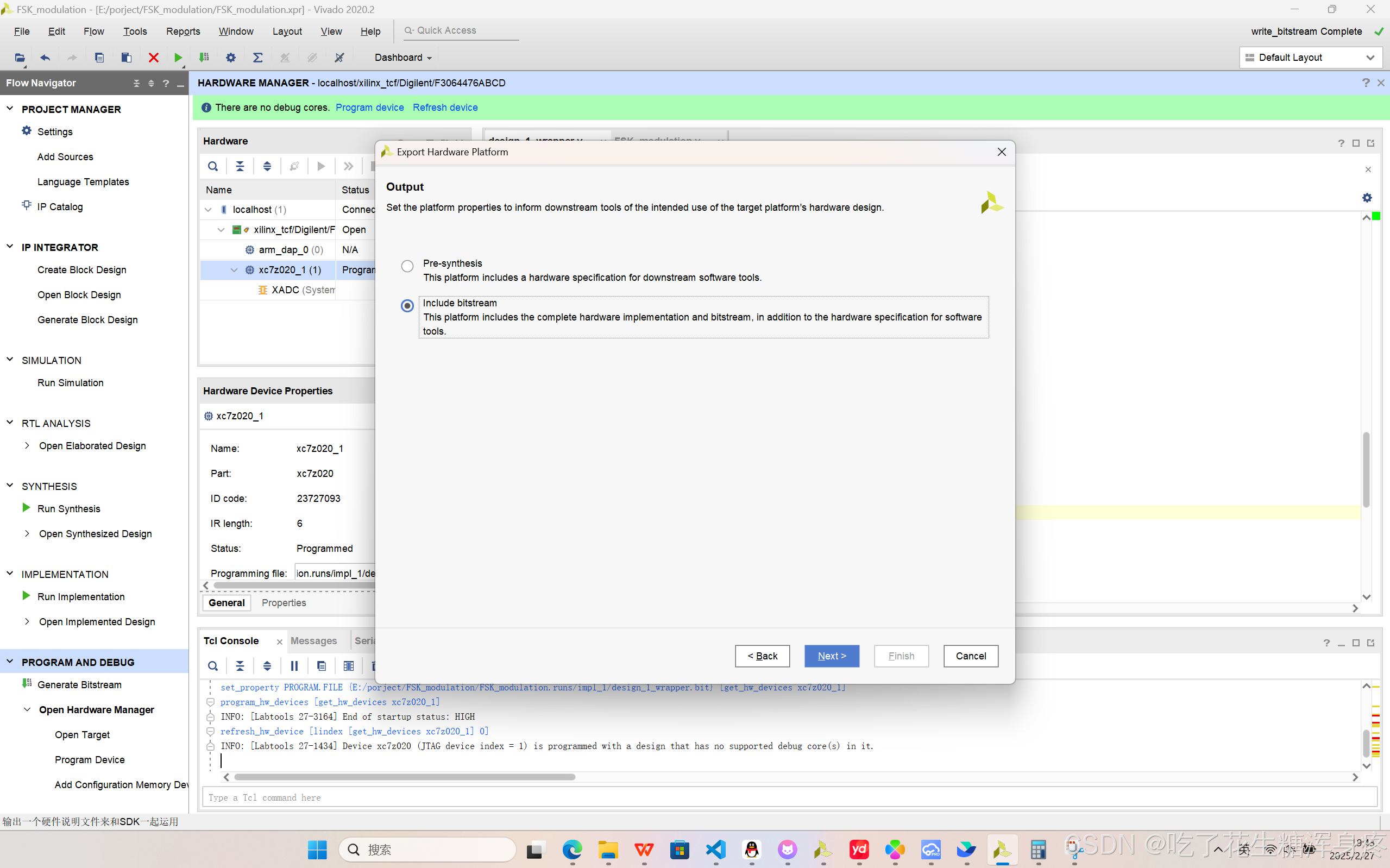The height and width of the screenshot is (868, 1390).
Task: Click Program Device under Open Hardware Manager
Action: 90,759
